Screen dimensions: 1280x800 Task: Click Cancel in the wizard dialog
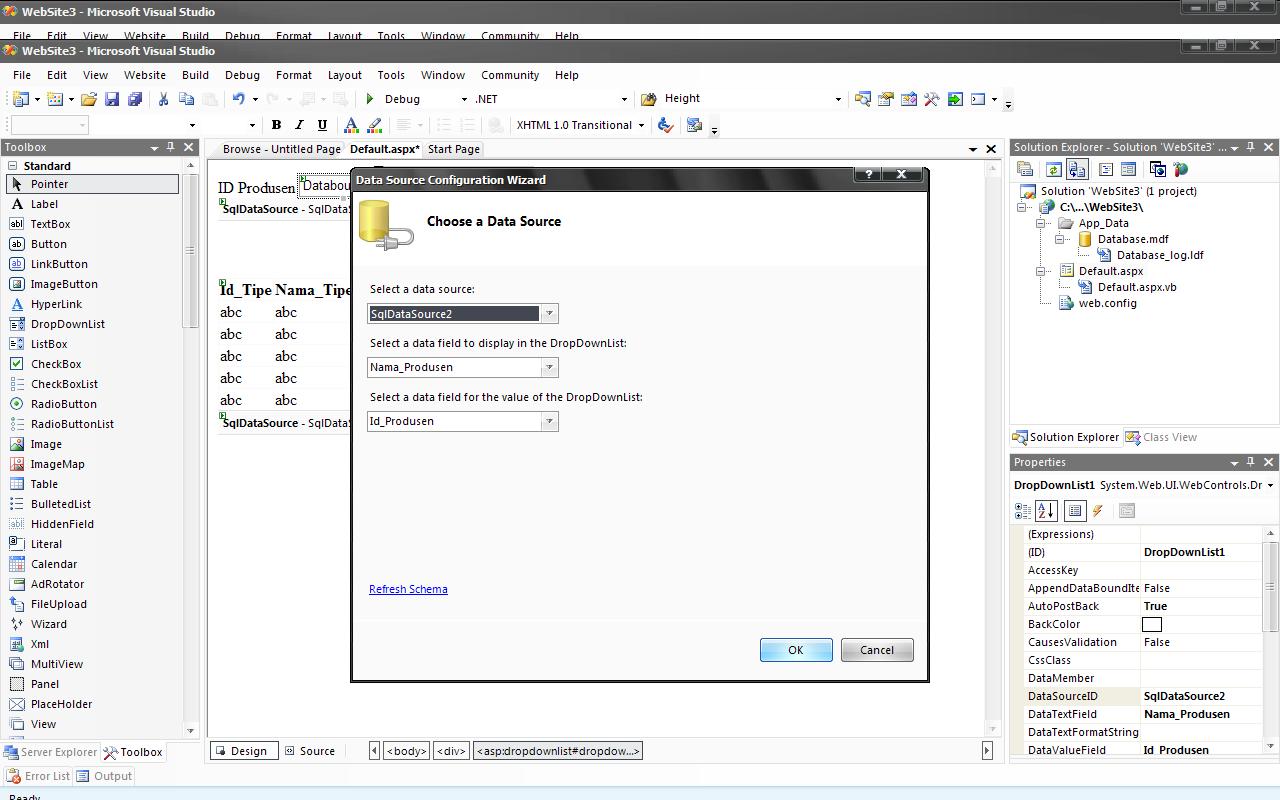click(x=877, y=650)
